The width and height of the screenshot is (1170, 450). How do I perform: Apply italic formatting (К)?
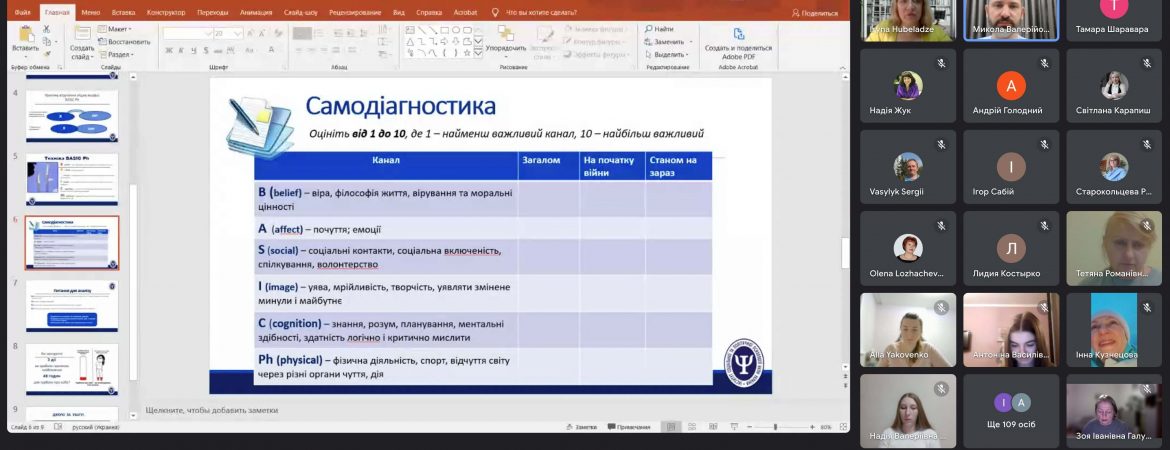pos(181,50)
